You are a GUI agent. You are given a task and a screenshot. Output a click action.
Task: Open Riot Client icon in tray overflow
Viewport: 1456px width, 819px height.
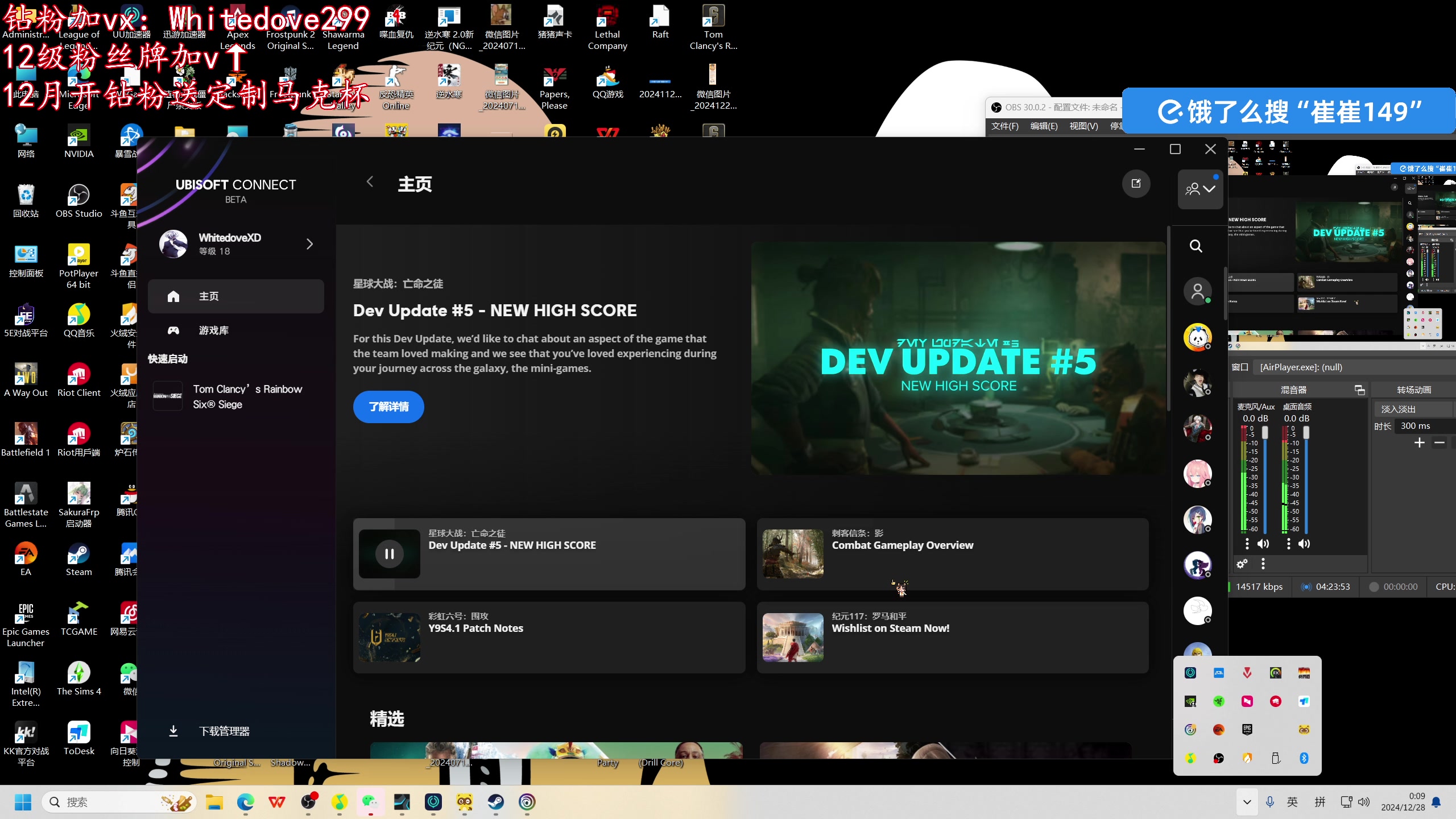[1276, 701]
